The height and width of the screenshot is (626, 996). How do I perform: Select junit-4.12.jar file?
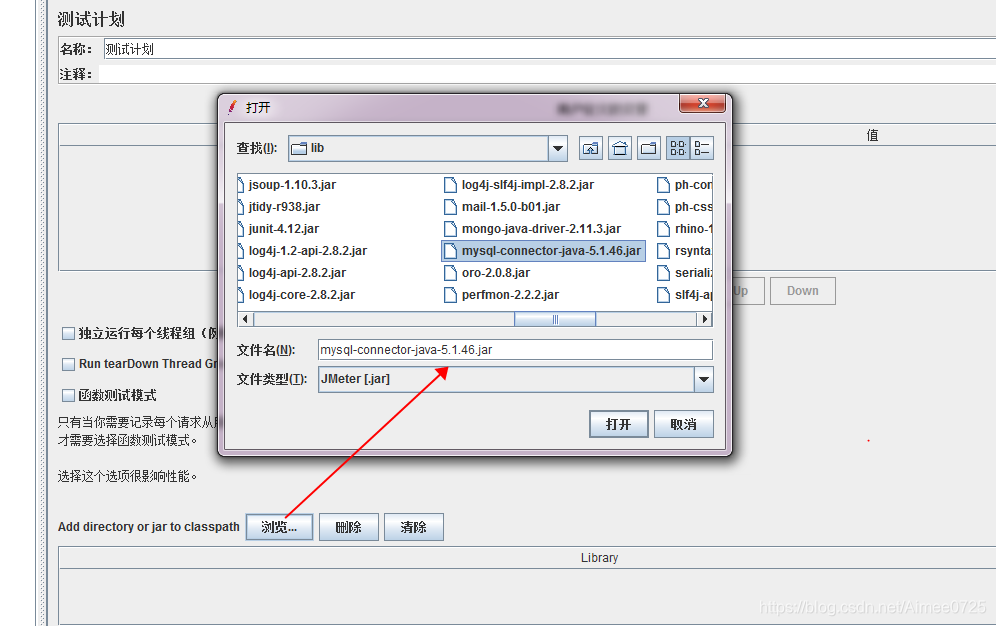coord(284,229)
